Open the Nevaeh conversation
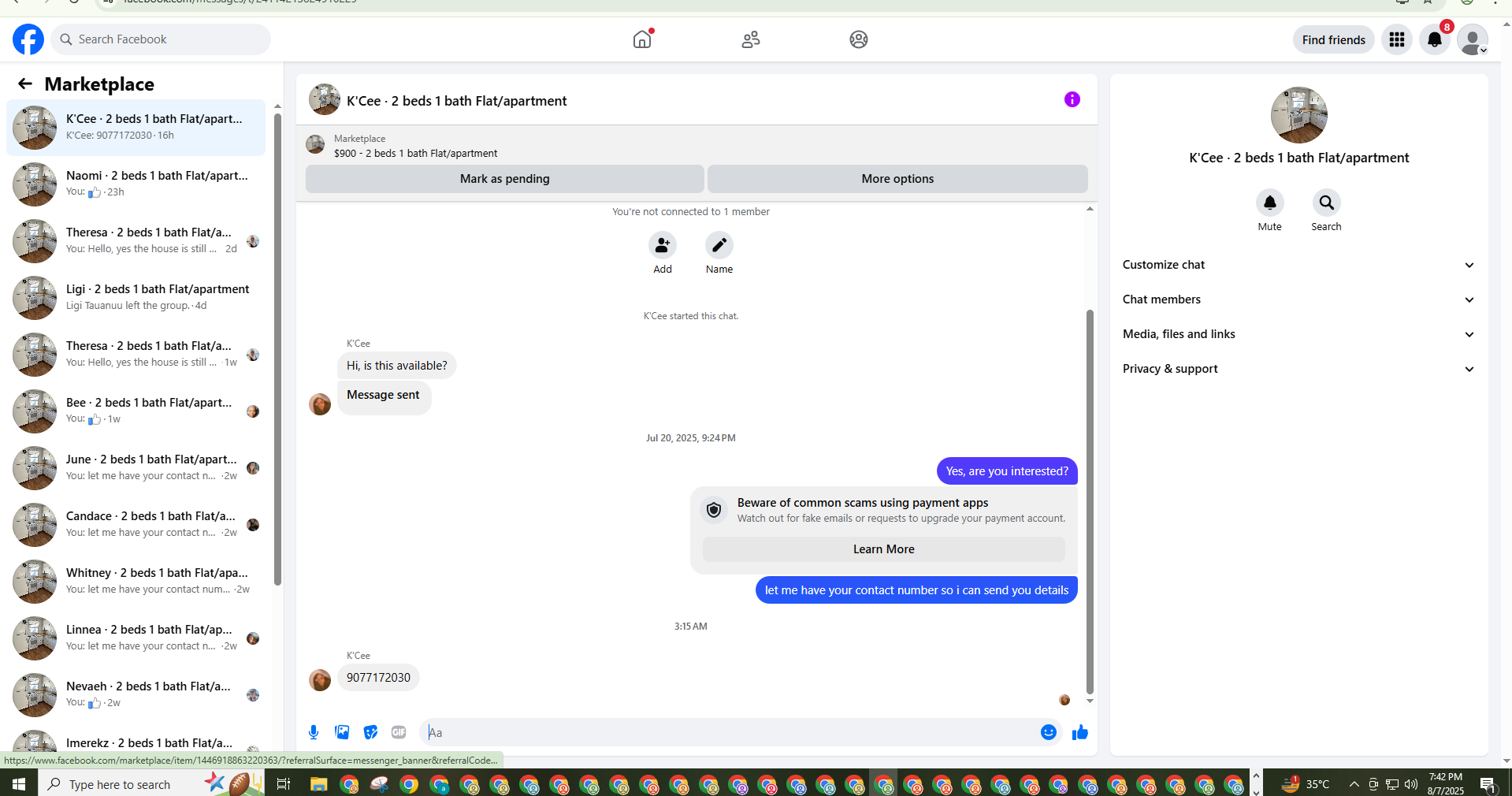1512x796 pixels. 136,695
